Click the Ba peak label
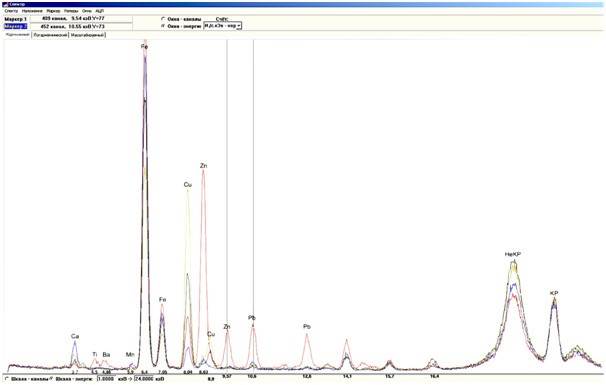 coord(106,354)
